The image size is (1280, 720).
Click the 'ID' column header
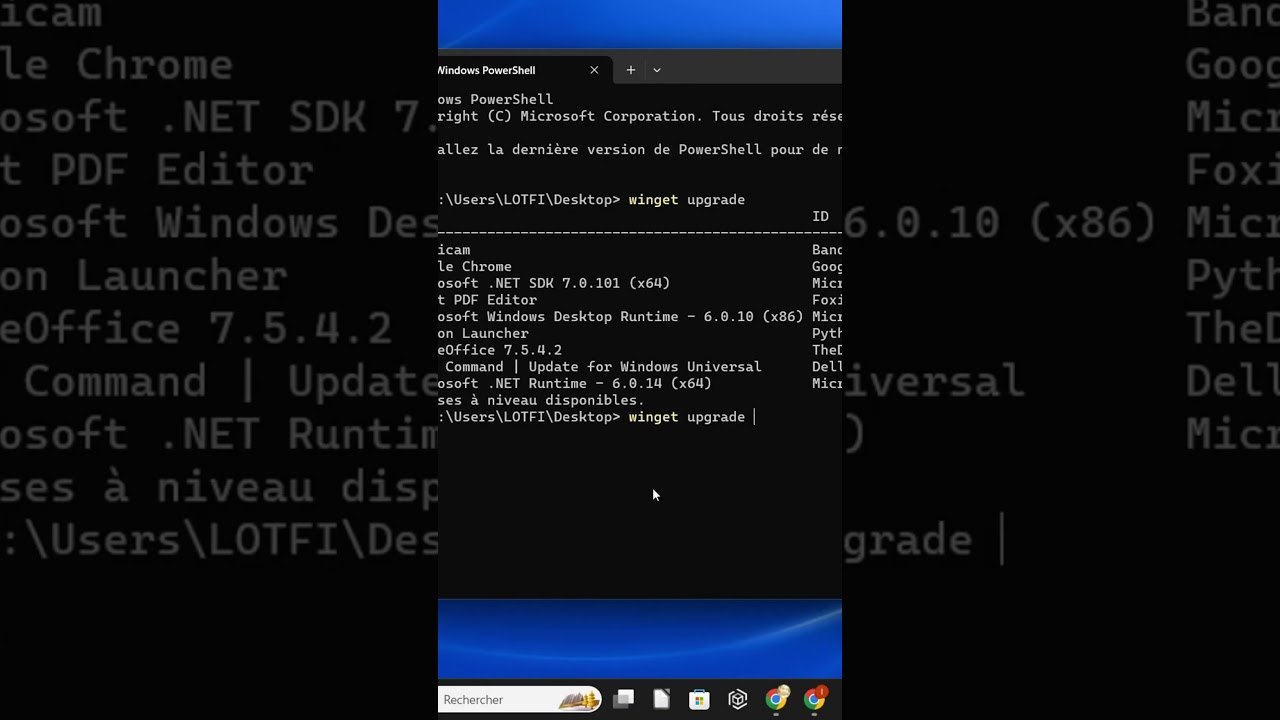pyautogui.click(x=820, y=216)
